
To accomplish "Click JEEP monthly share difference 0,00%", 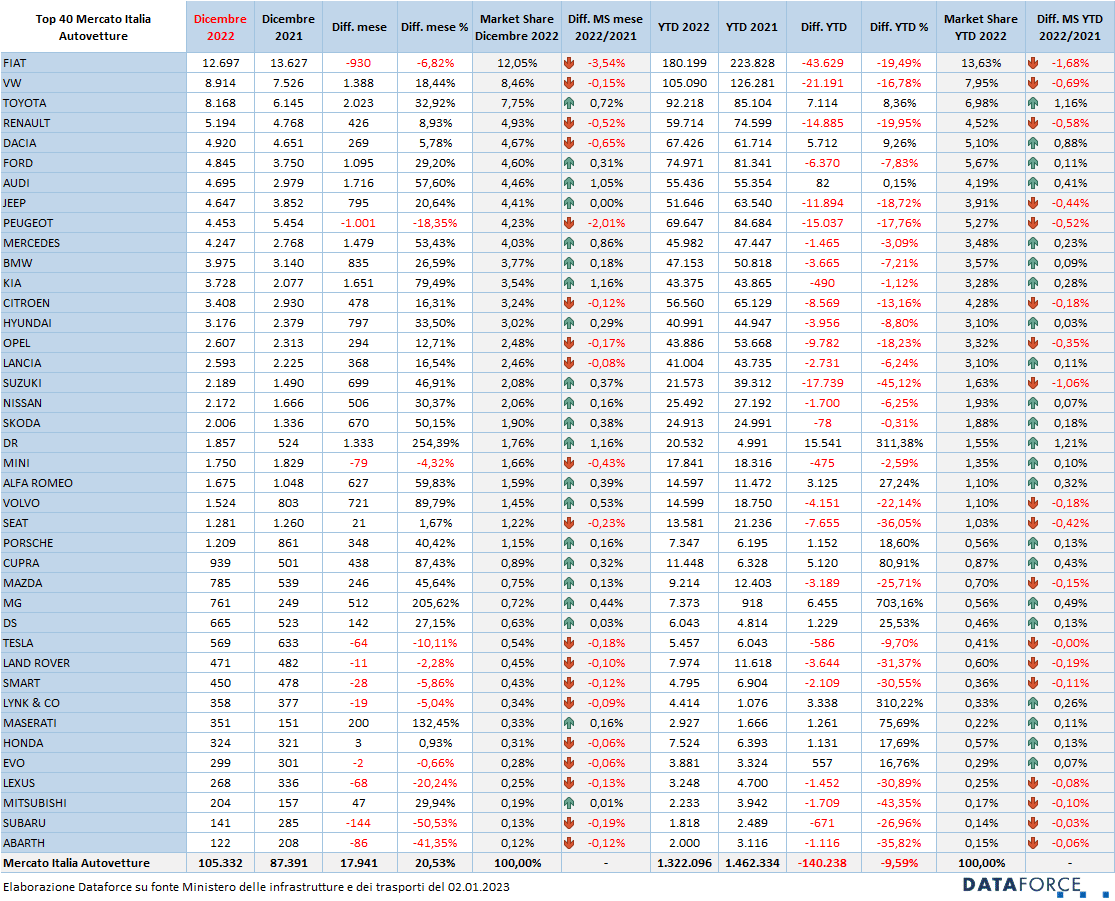I will 606,203.
